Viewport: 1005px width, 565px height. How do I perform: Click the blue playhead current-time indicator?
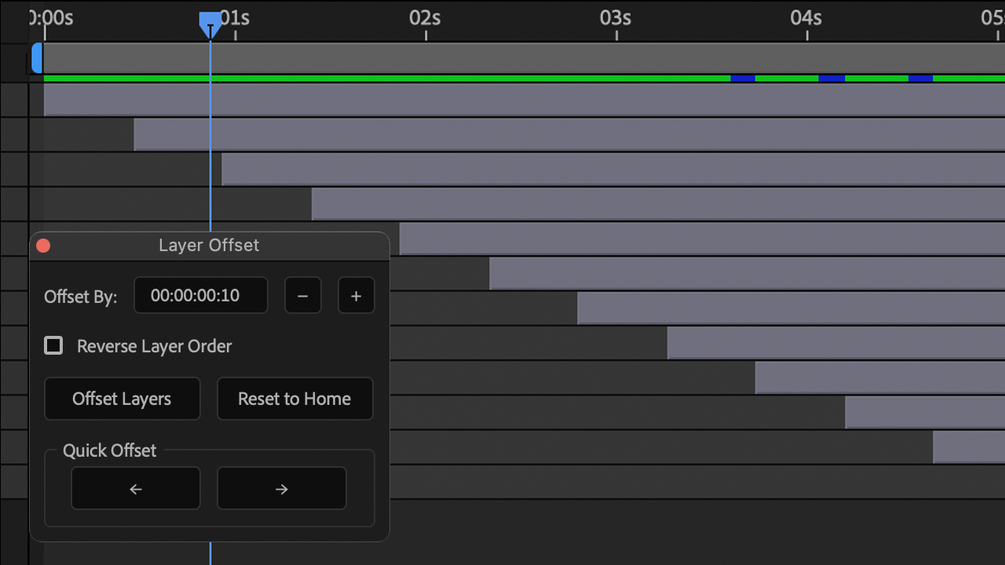point(210,23)
